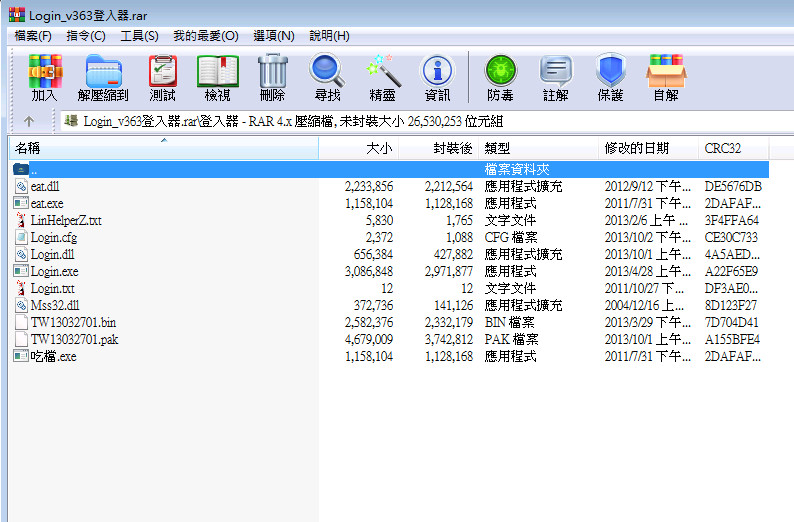Click the 資訊 (Info) icon
The image size is (794, 522).
[438, 71]
